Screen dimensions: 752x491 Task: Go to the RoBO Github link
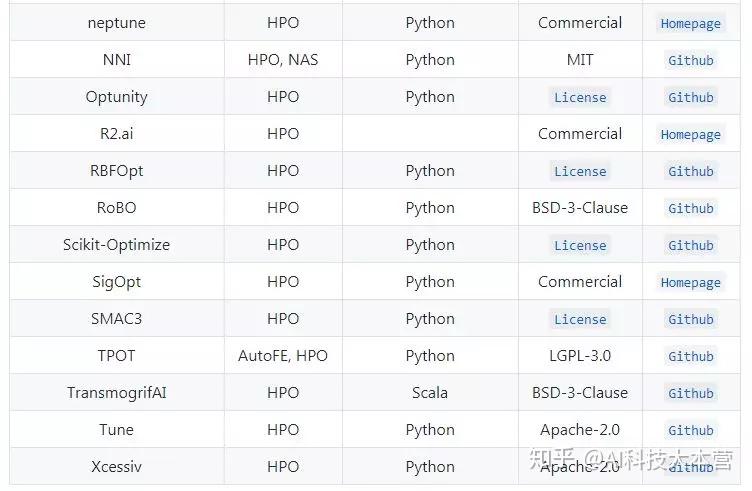pyautogui.click(x=690, y=209)
